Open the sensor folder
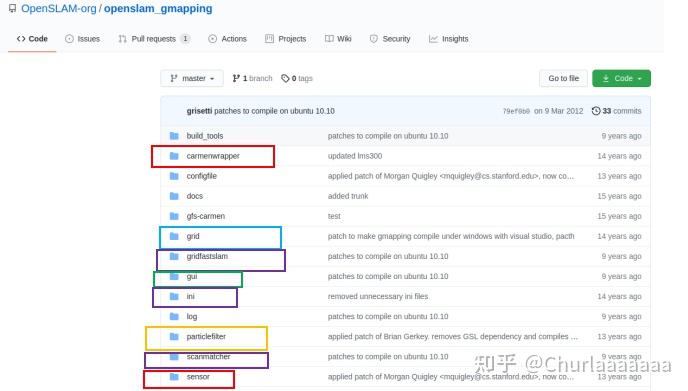 pos(198,377)
